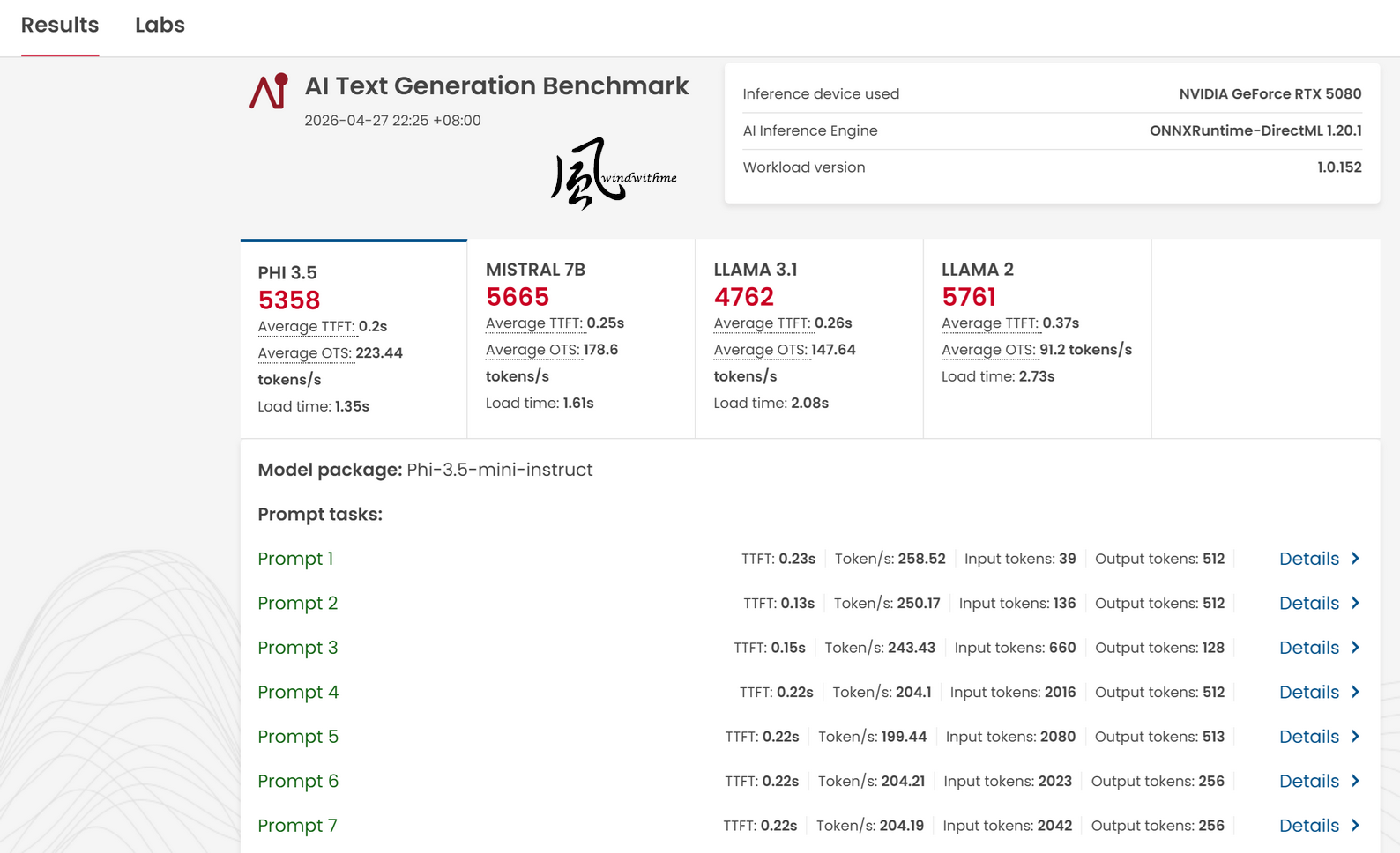Select the MISTRAL 7B score card
The image size is (1400, 853).
(x=581, y=338)
